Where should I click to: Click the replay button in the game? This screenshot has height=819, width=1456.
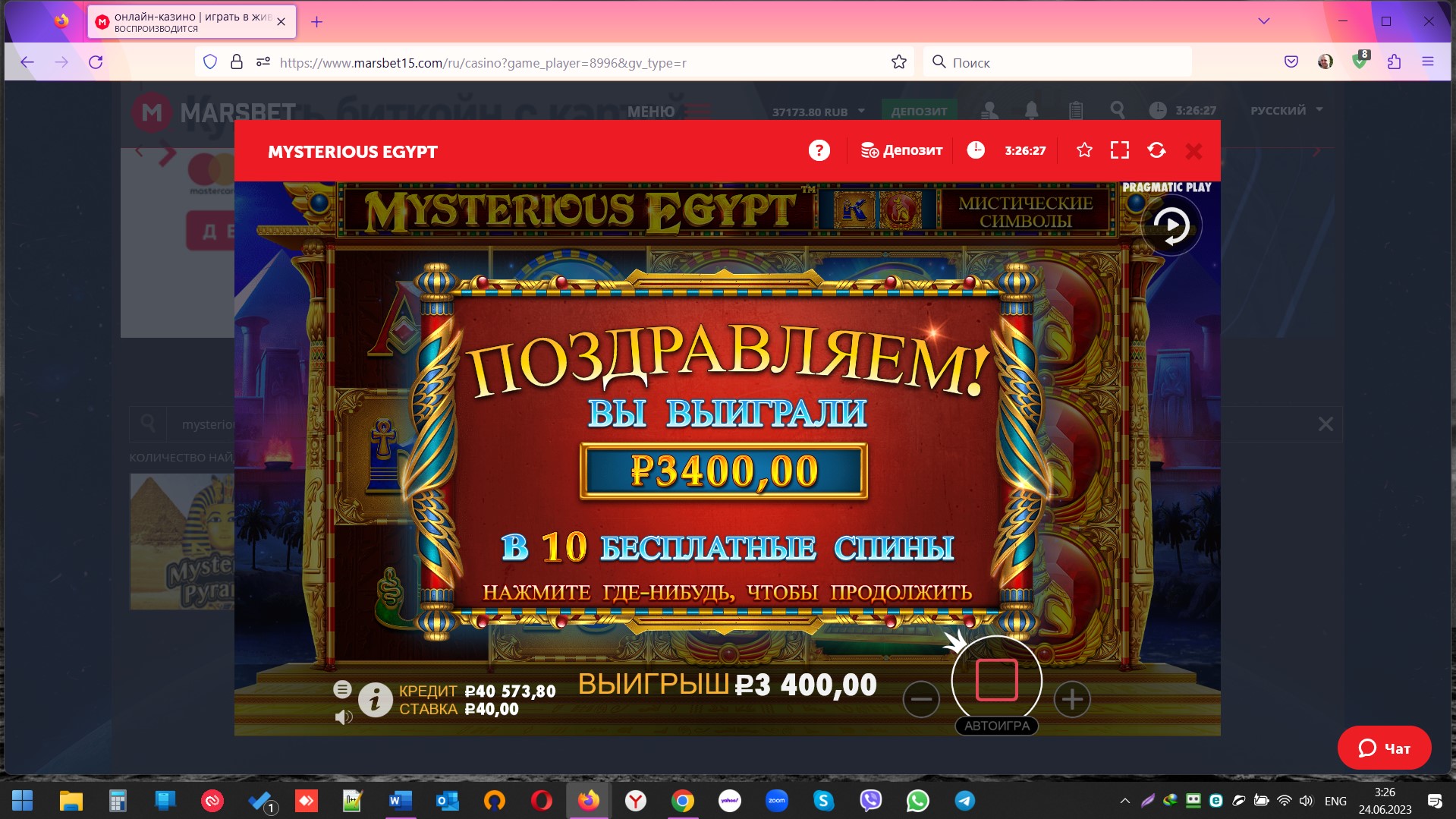pyautogui.click(x=1171, y=225)
